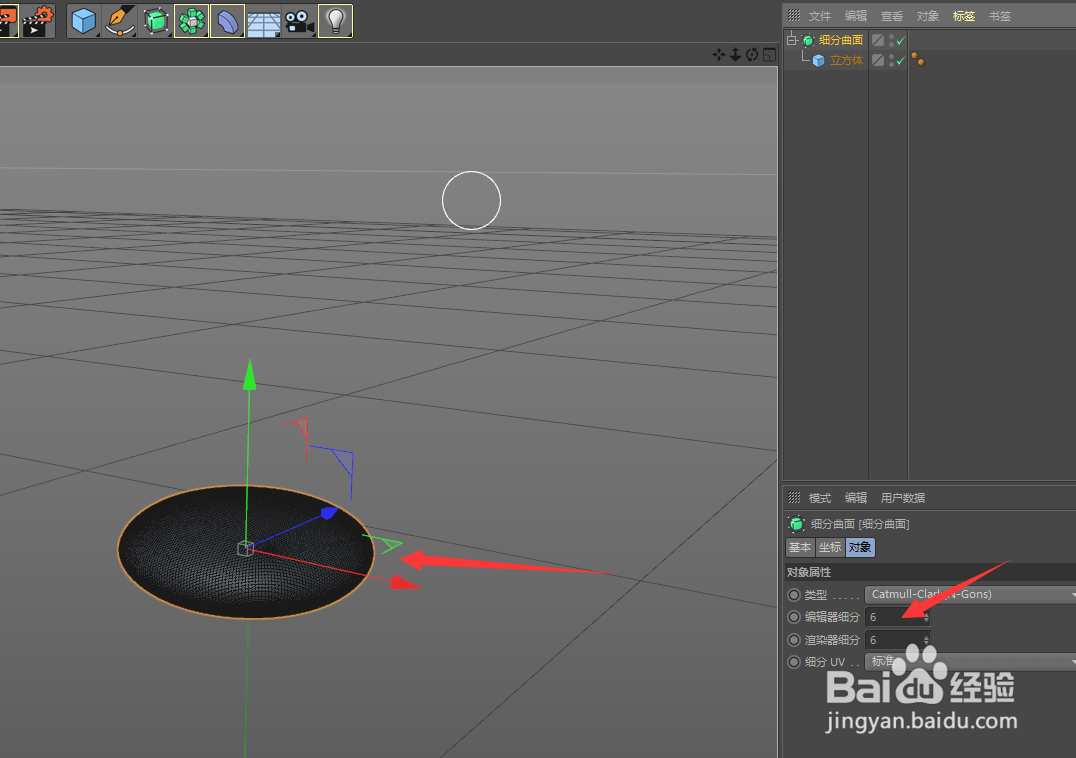Image resolution: width=1076 pixels, height=758 pixels.
Task: Click the blue Z-axis handle in viewport
Action: click(329, 512)
